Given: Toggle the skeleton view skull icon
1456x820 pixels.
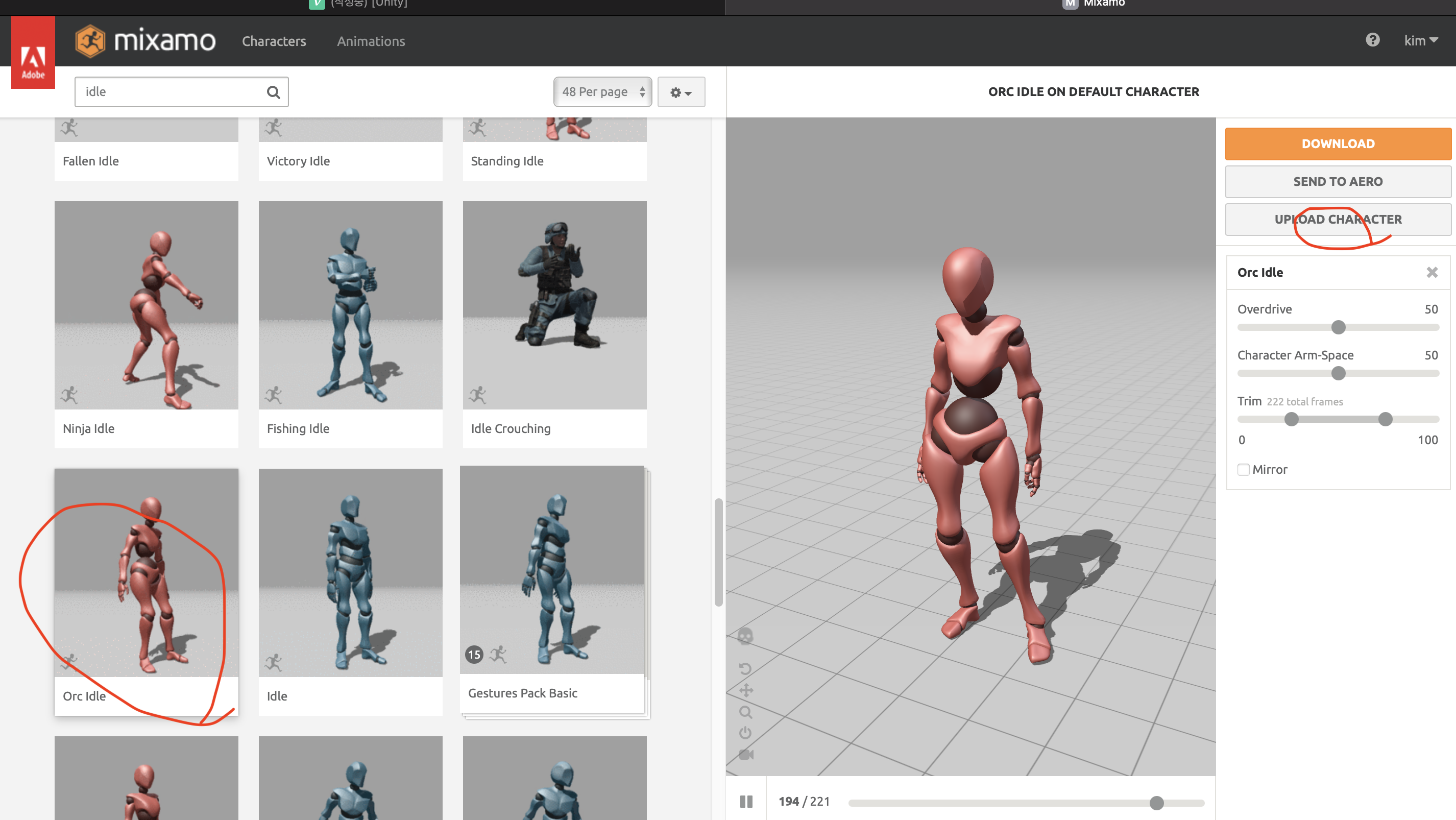Looking at the screenshot, I should coord(745,636).
